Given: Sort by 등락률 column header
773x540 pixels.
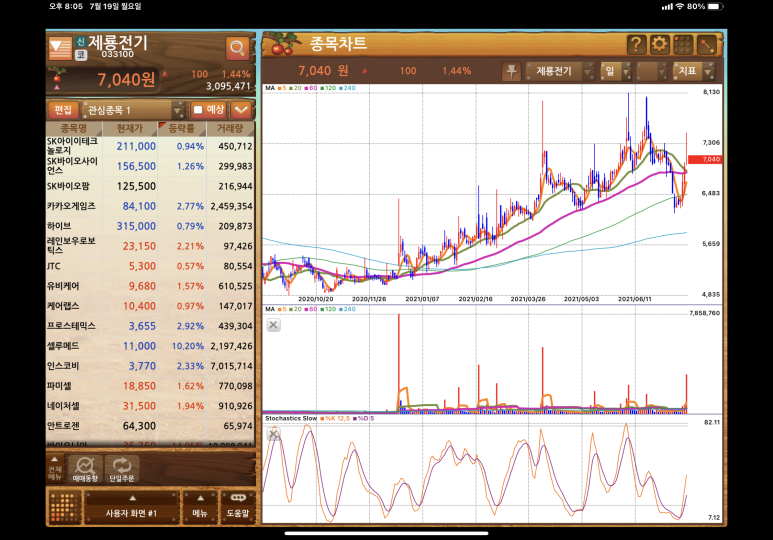Looking at the screenshot, I should 182,129.
